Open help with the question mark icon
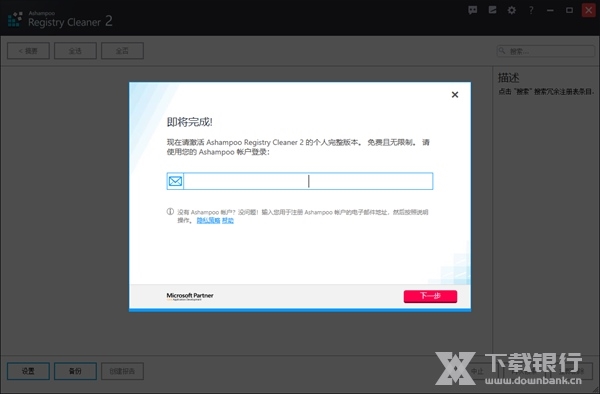 (x=531, y=10)
